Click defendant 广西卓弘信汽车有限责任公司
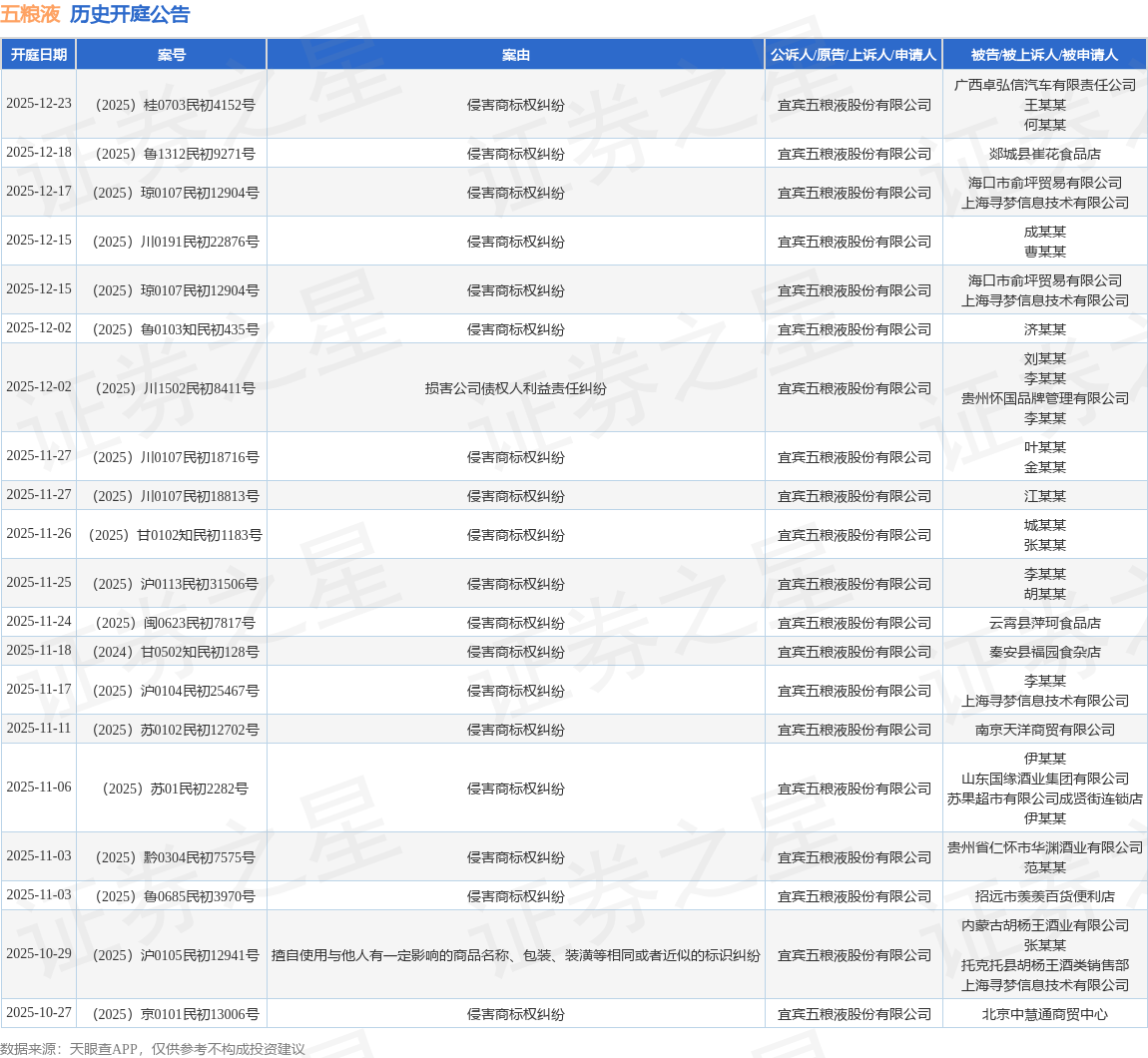 click(1045, 85)
